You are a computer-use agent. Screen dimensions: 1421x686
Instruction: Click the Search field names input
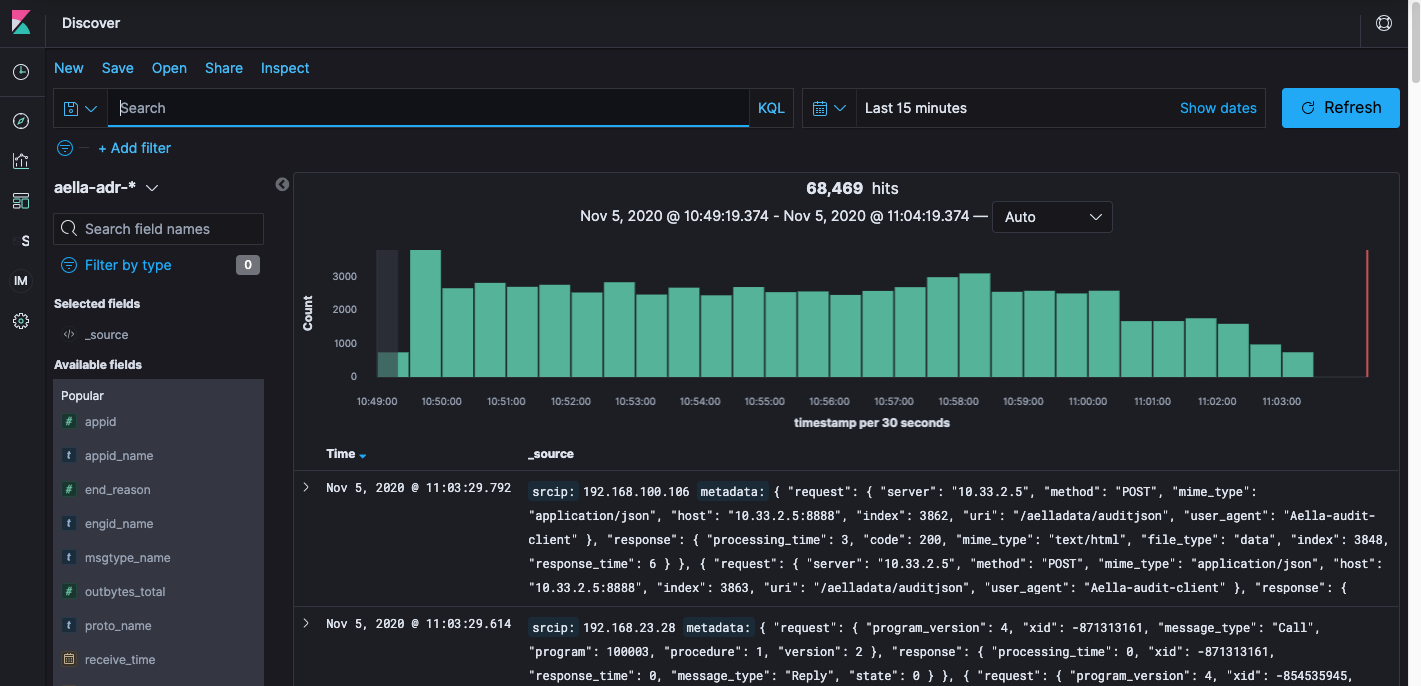(158, 229)
